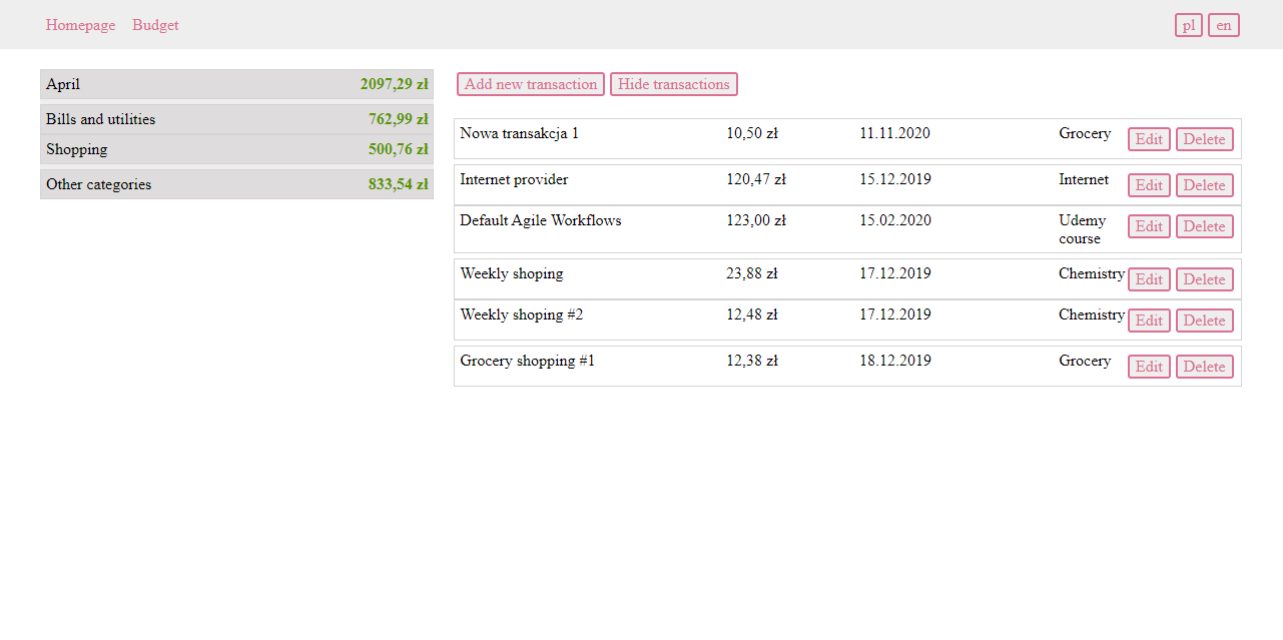
Task: Open the Homepage link
Action: [80, 25]
